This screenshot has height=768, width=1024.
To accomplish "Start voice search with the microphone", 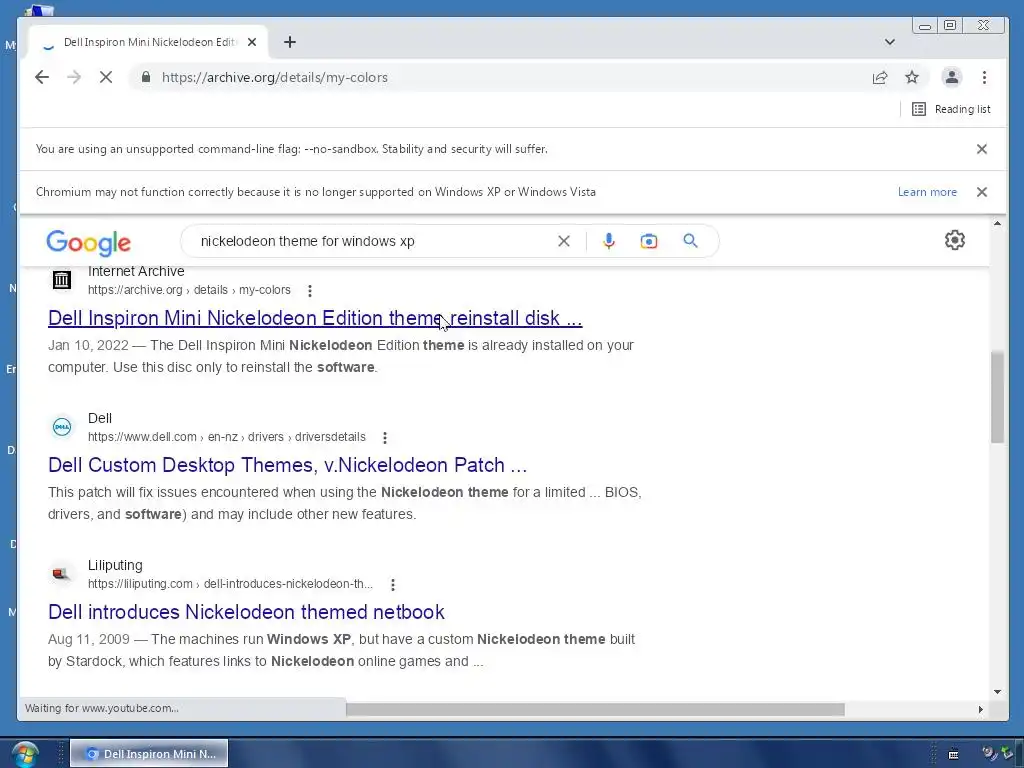I will tap(609, 241).
